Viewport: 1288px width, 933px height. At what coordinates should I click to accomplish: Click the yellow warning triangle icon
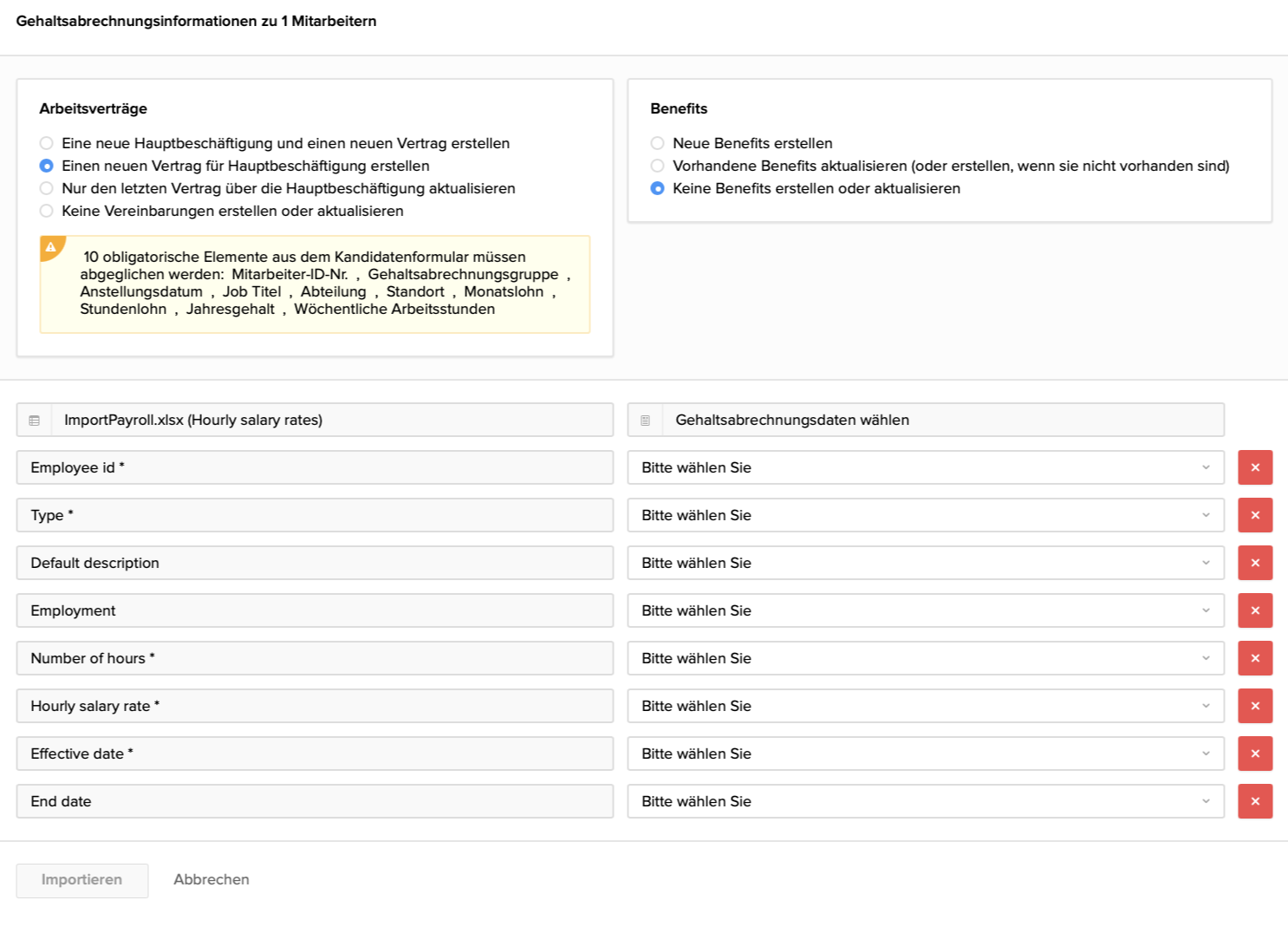(51, 247)
